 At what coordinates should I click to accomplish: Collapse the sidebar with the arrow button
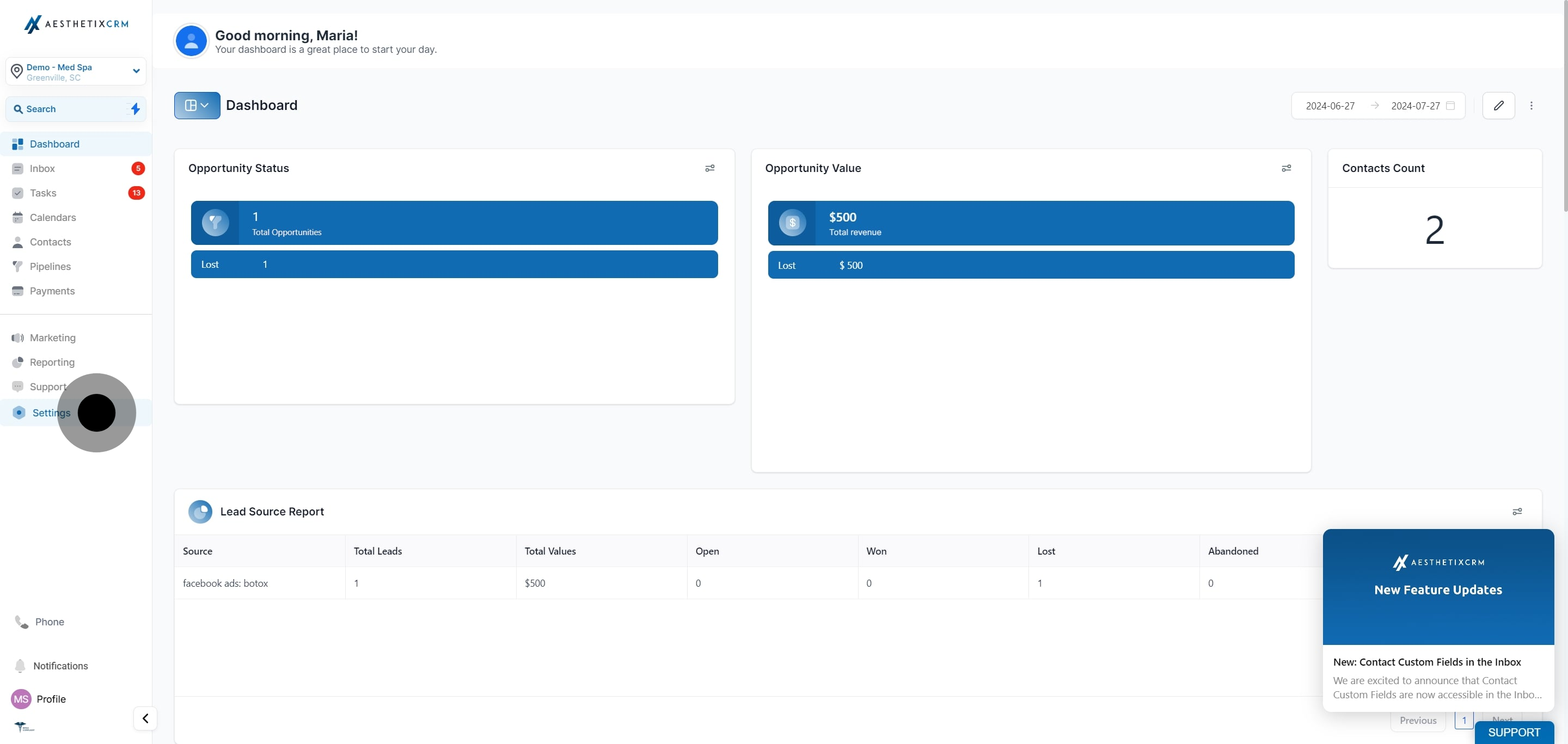(x=145, y=718)
